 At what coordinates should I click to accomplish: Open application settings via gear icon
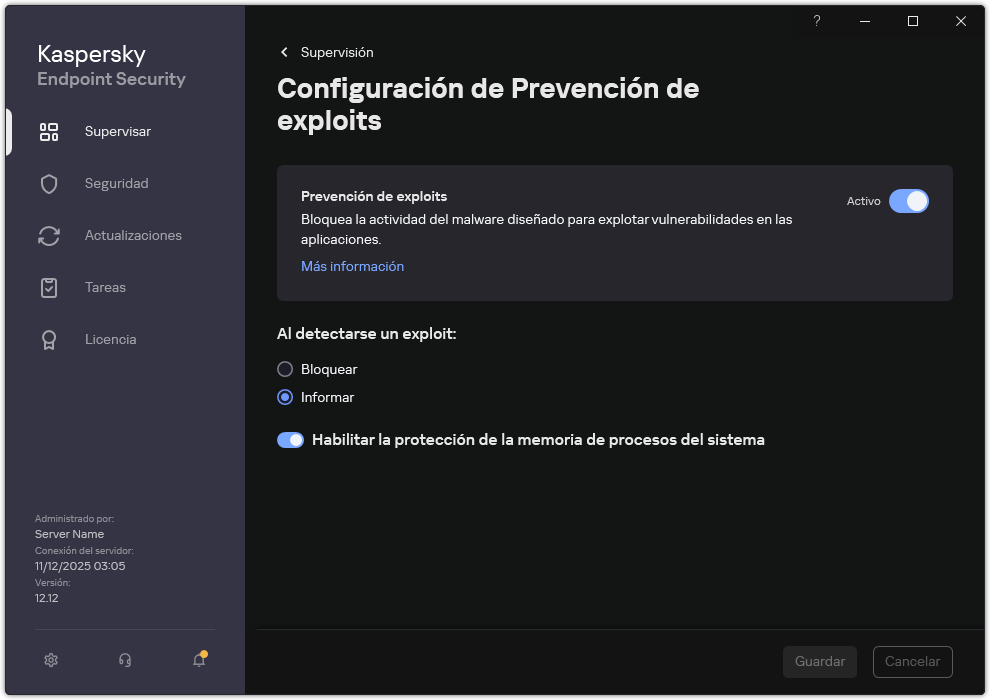pos(50,660)
